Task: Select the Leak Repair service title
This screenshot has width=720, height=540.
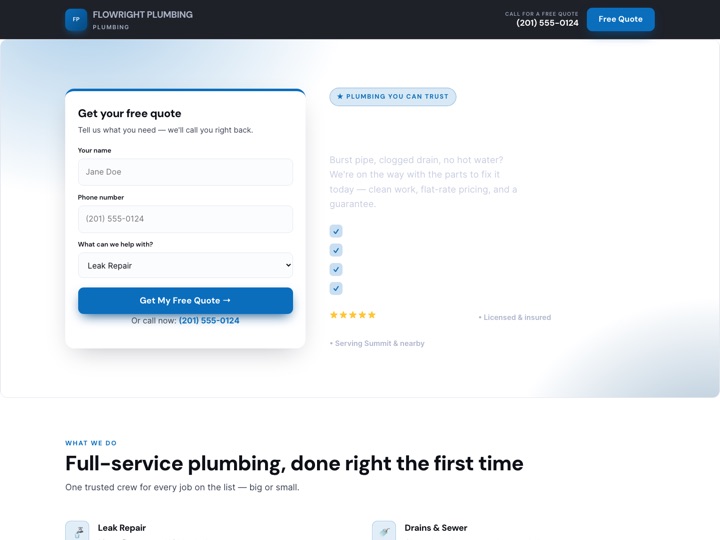Action: coord(122,528)
